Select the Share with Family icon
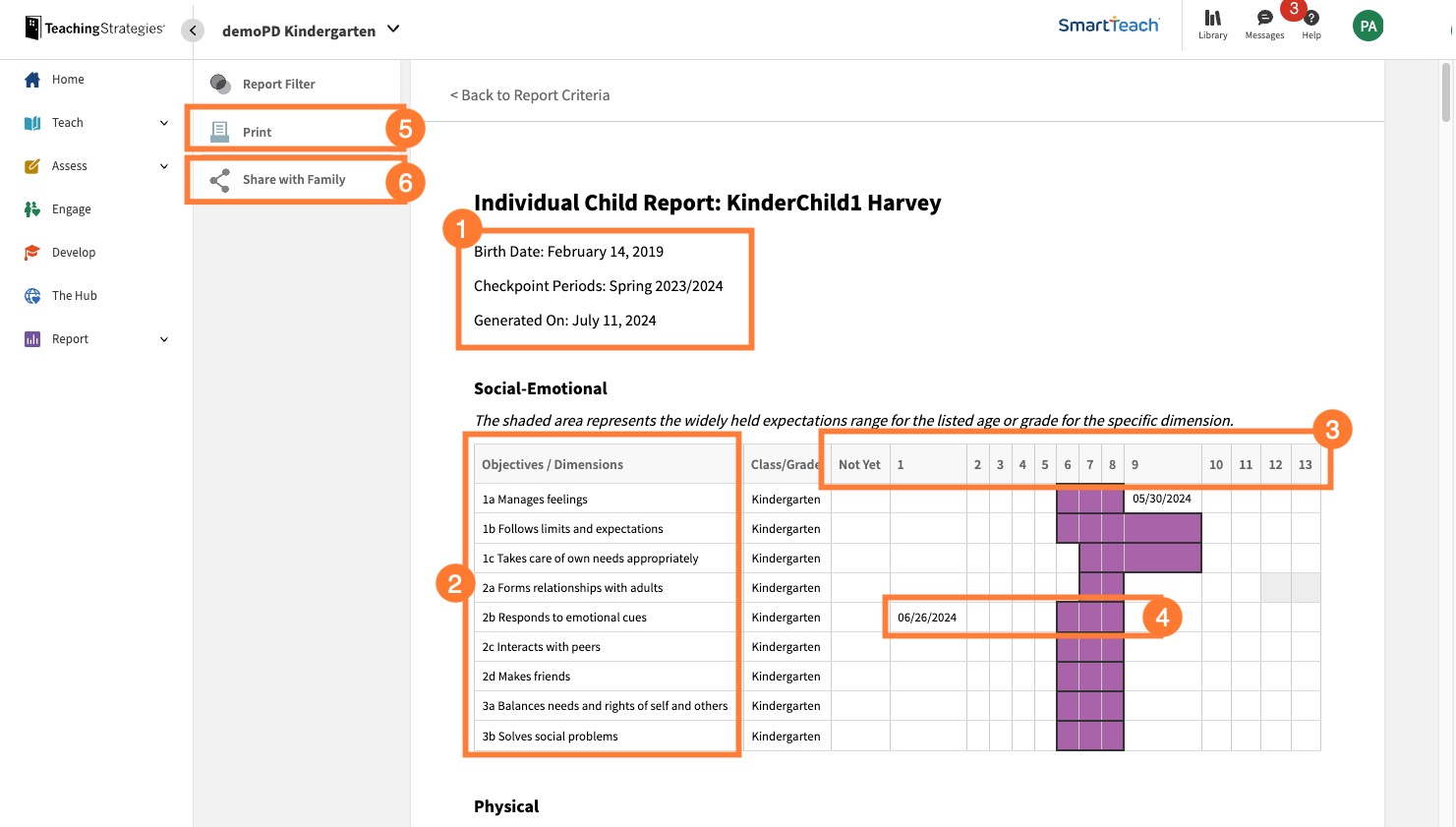1456x827 pixels. pos(218,180)
